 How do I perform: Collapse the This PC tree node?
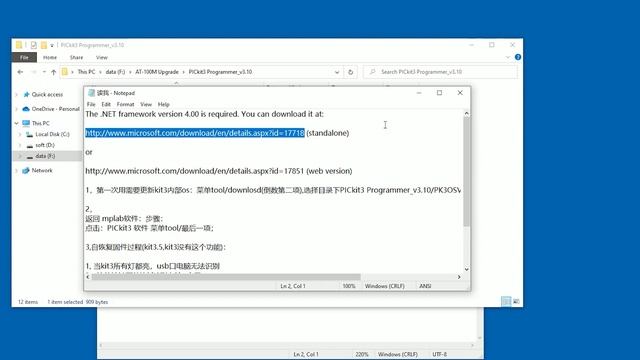[17, 123]
